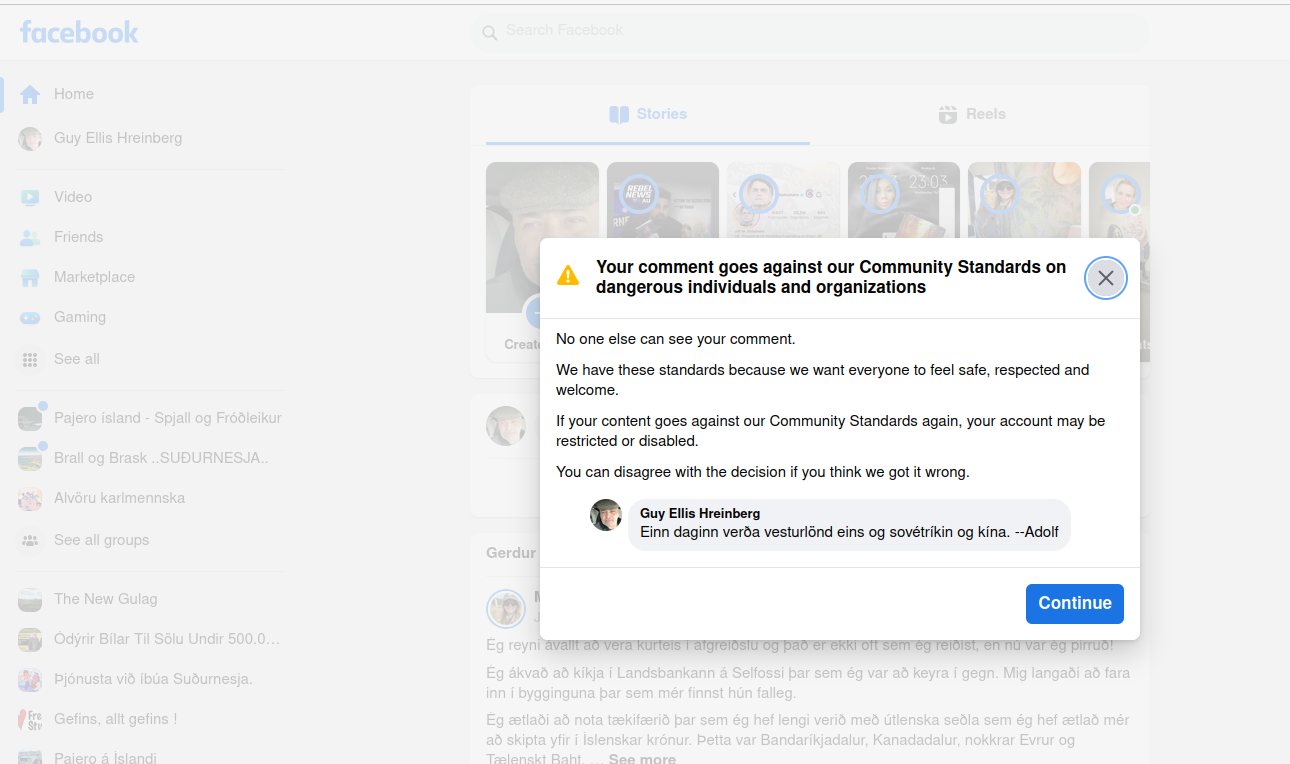Click the See all groups people icon

pos(30,541)
